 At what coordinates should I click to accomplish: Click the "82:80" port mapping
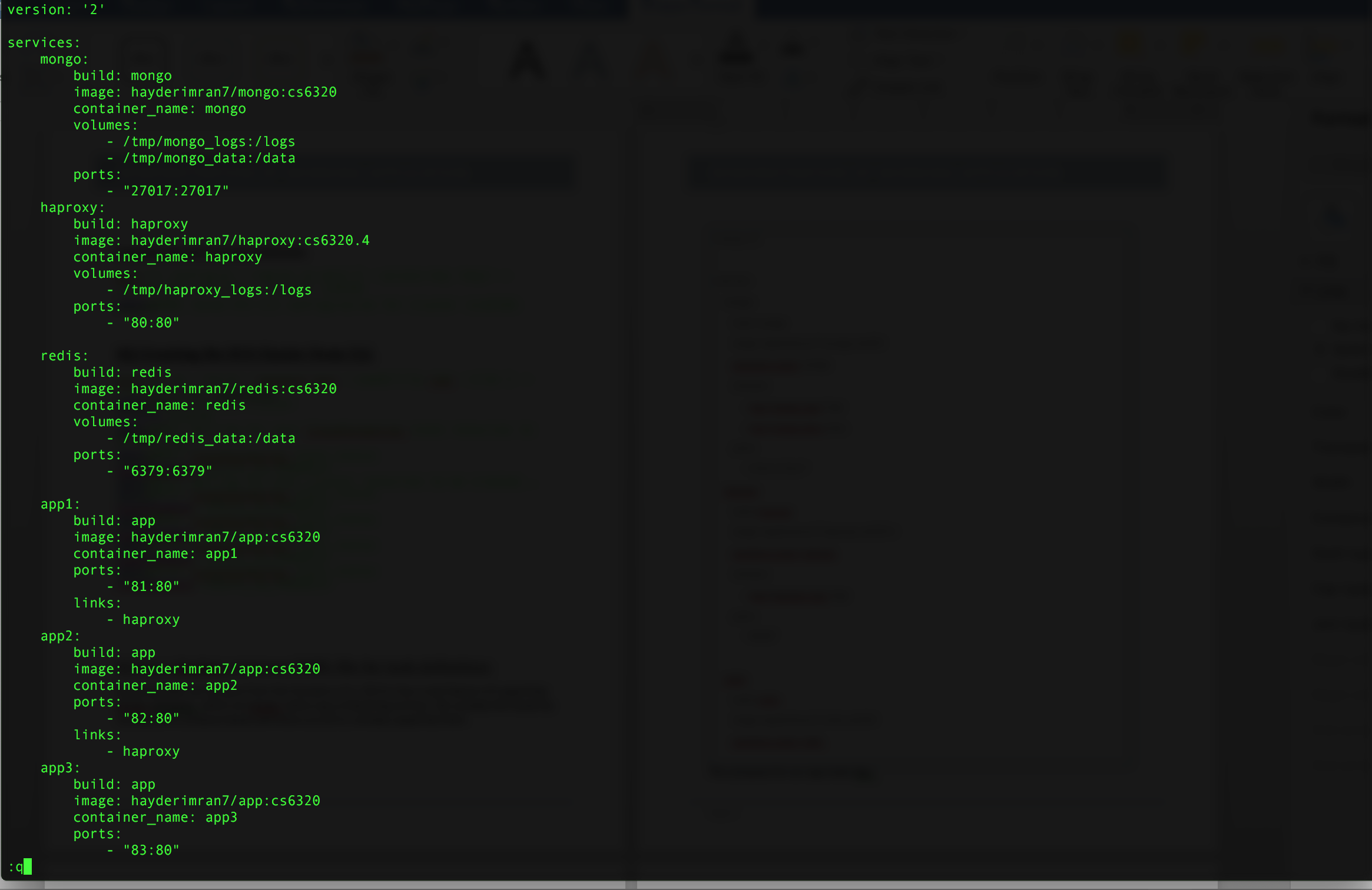151,718
